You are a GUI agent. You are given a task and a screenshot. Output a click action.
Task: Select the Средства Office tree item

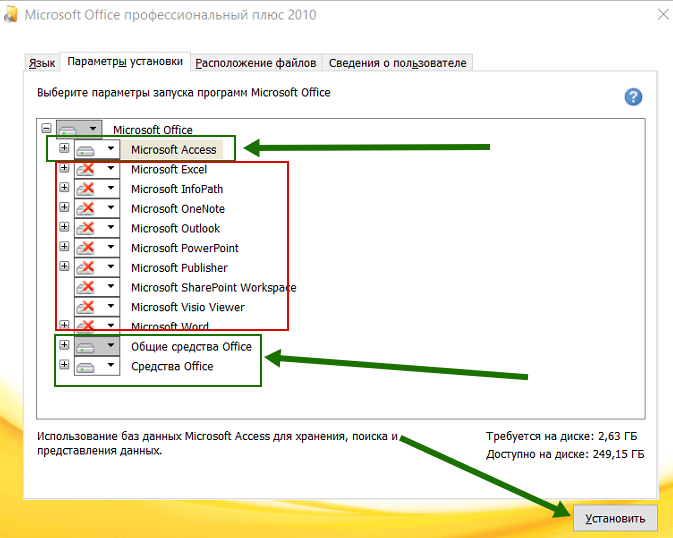(172, 366)
